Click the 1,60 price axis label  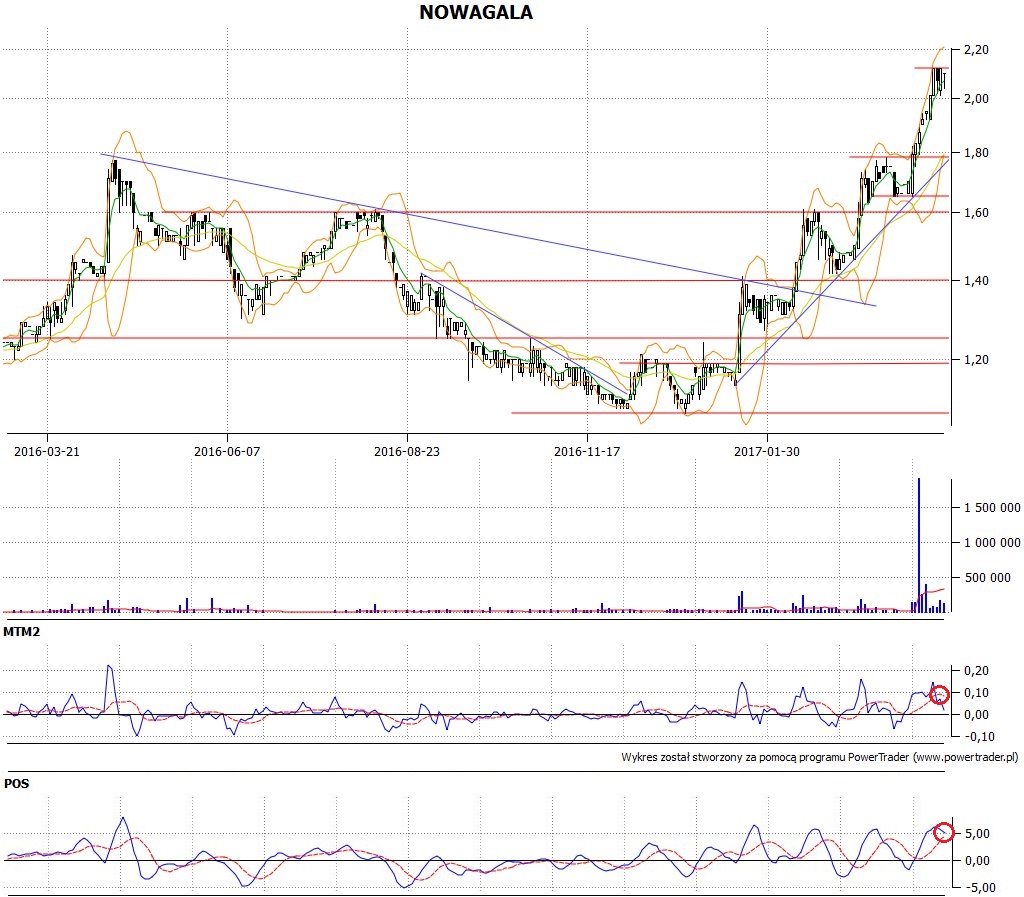tap(976, 213)
